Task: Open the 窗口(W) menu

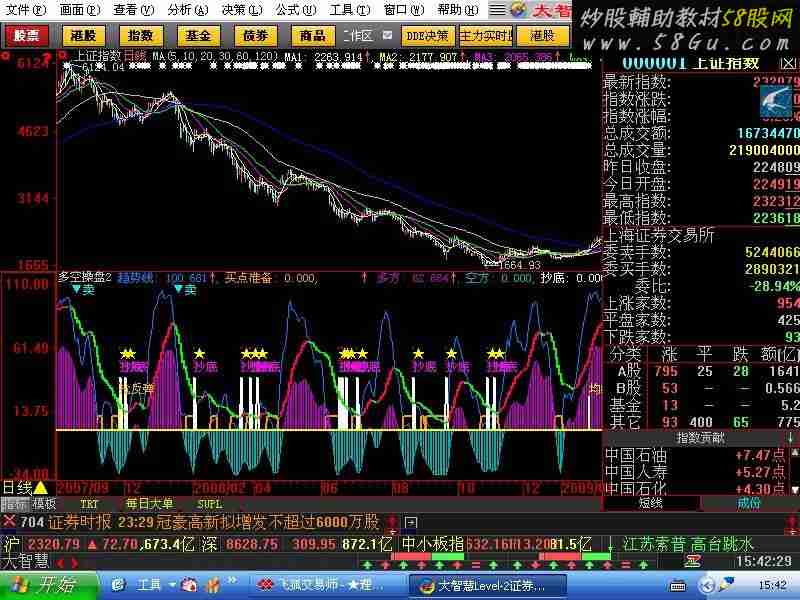Action: coord(404,10)
